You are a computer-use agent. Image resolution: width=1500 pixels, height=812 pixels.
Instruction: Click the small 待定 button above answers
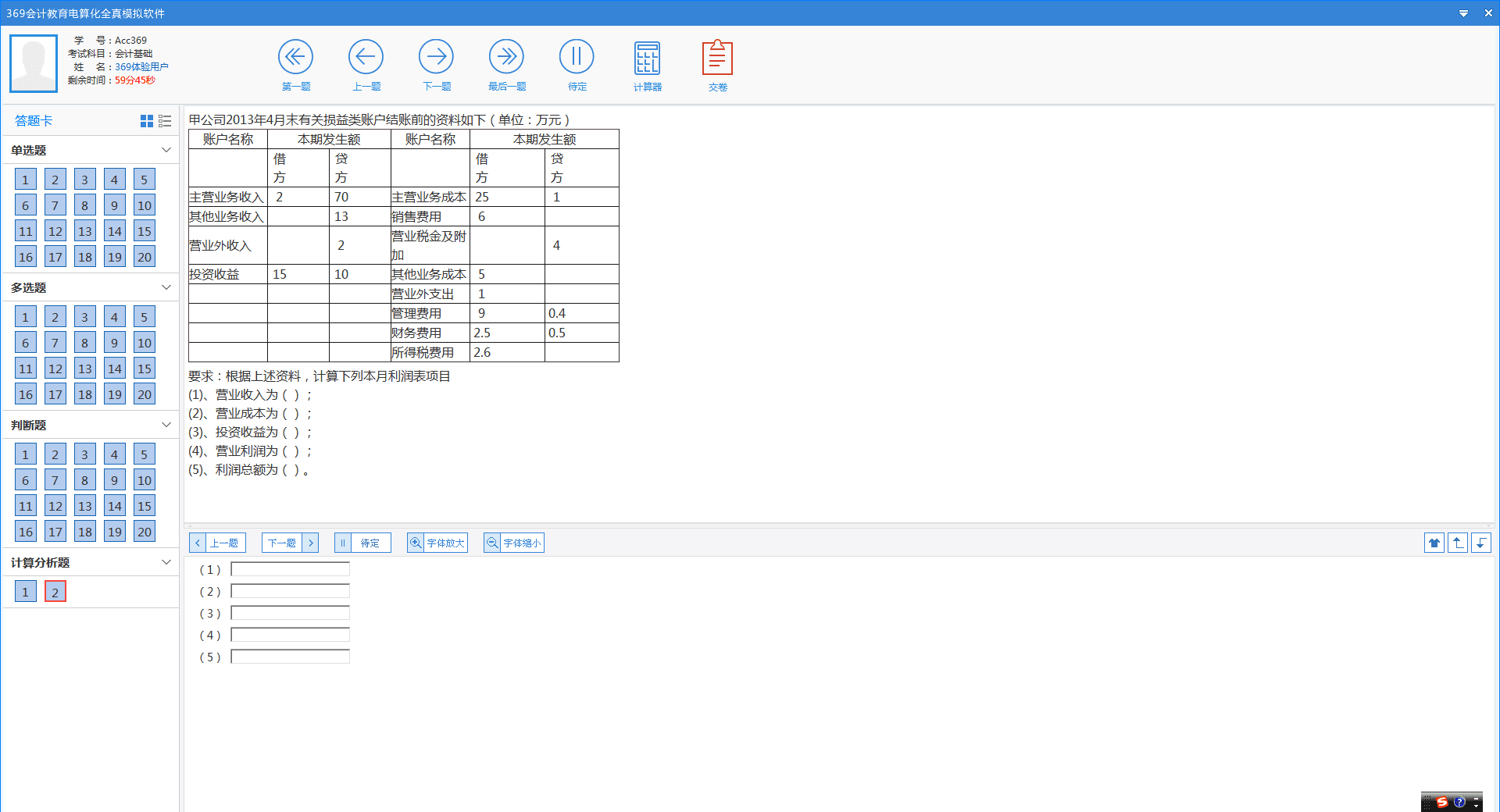coord(362,543)
